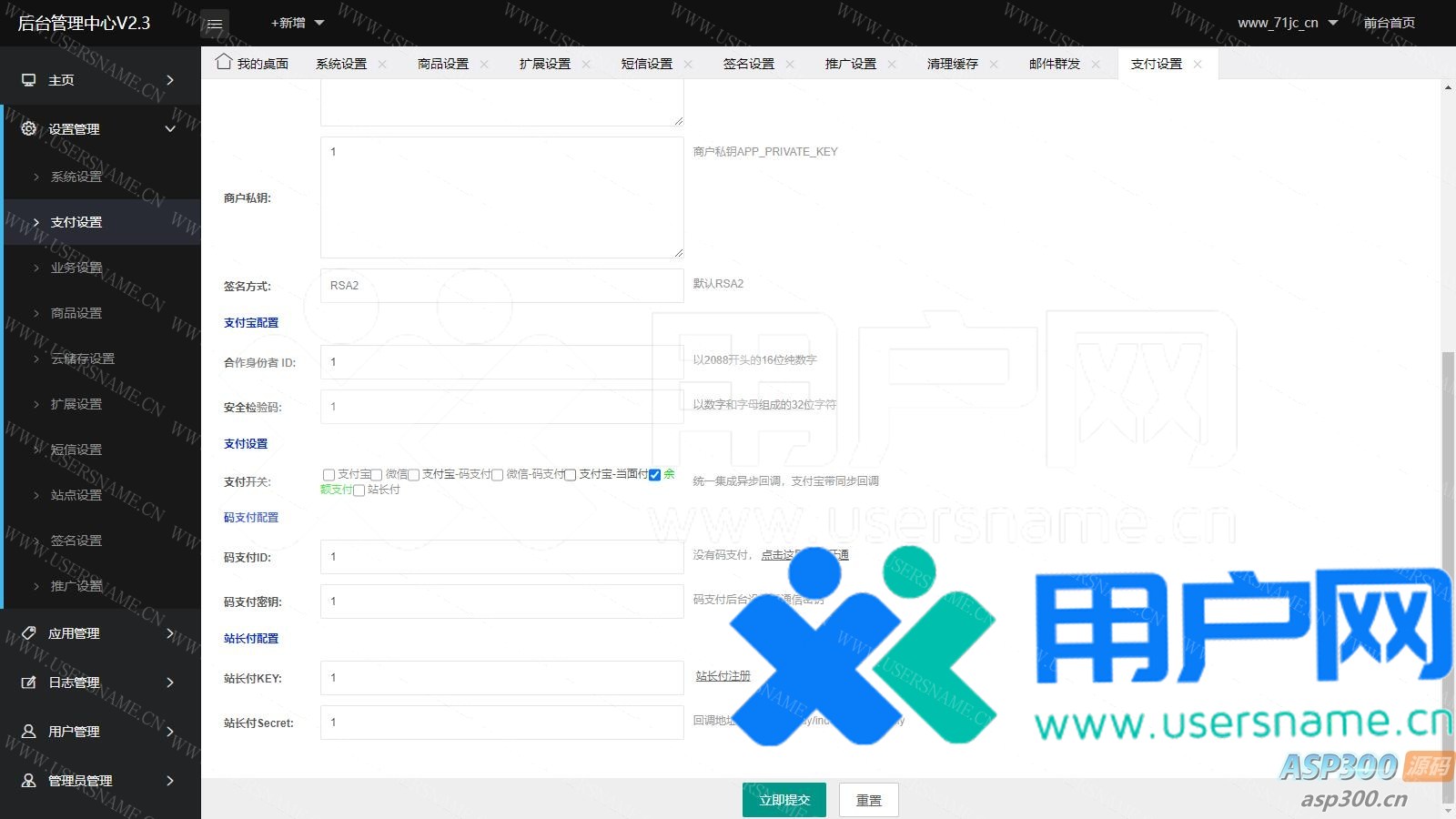Screen dimensions: 1456x819
Task: Close the 短信设置 tab
Action: [688, 64]
